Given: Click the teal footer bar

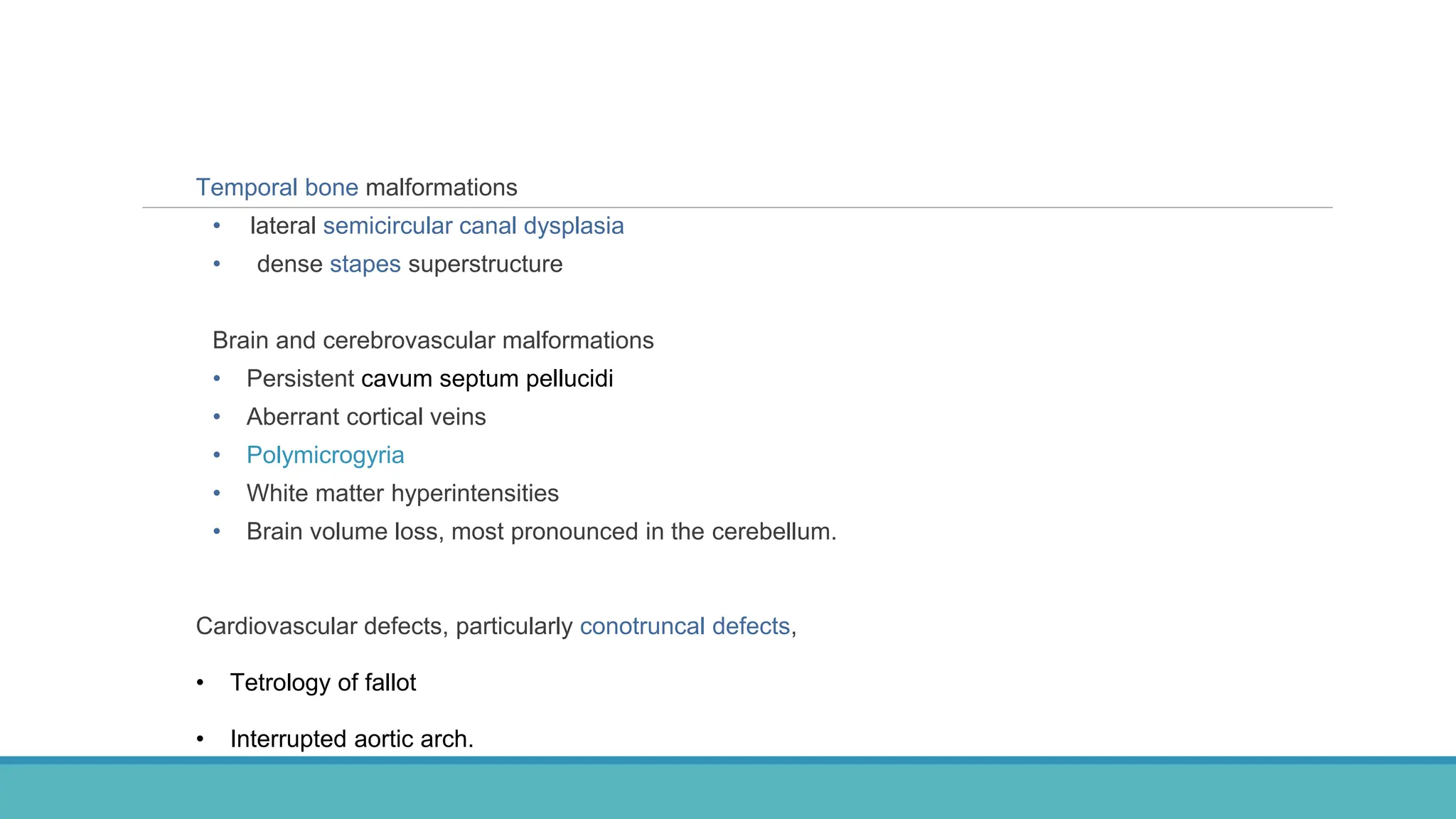Looking at the screenshot, I should (728, 791).
